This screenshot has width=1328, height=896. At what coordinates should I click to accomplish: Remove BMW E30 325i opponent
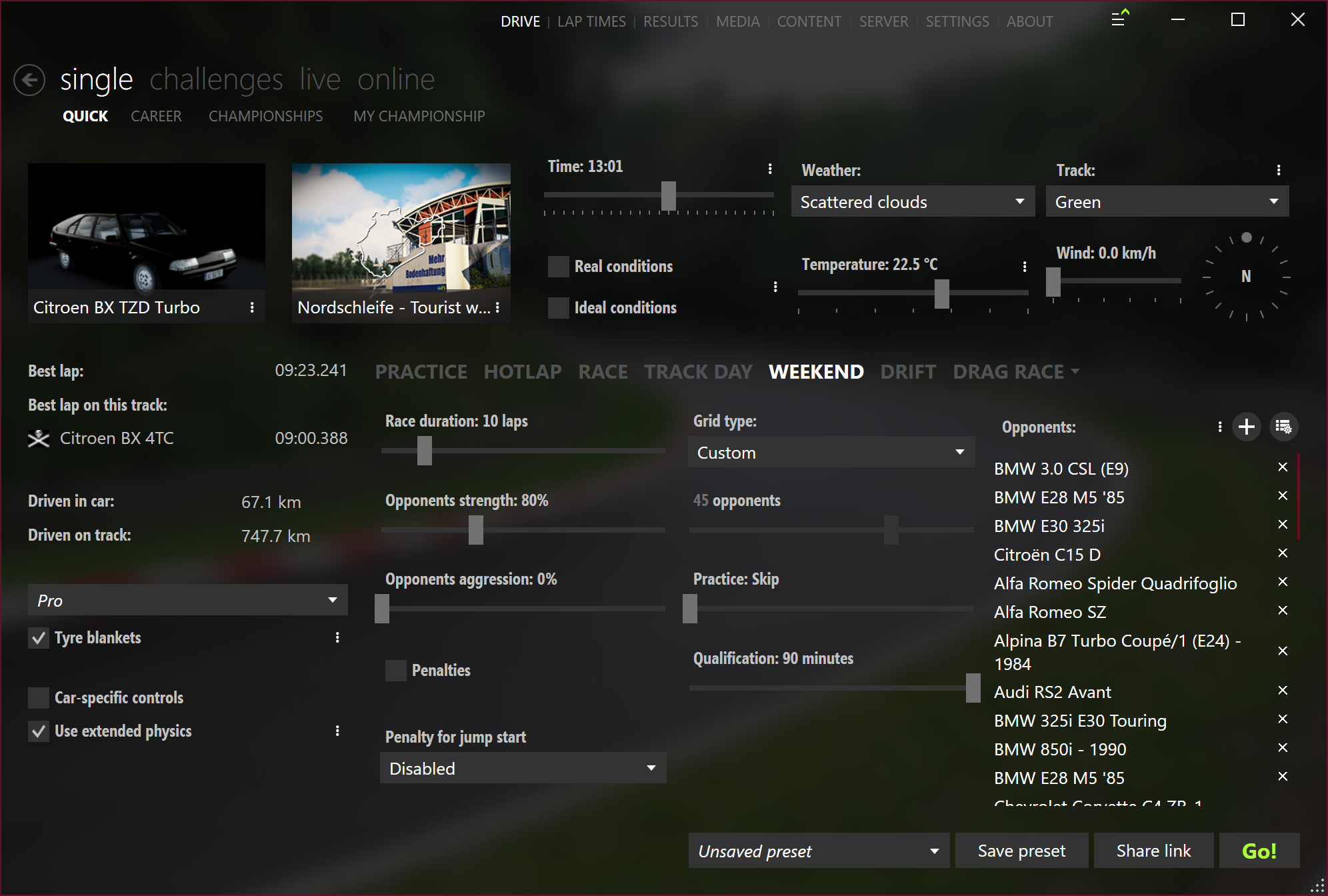1283,525
